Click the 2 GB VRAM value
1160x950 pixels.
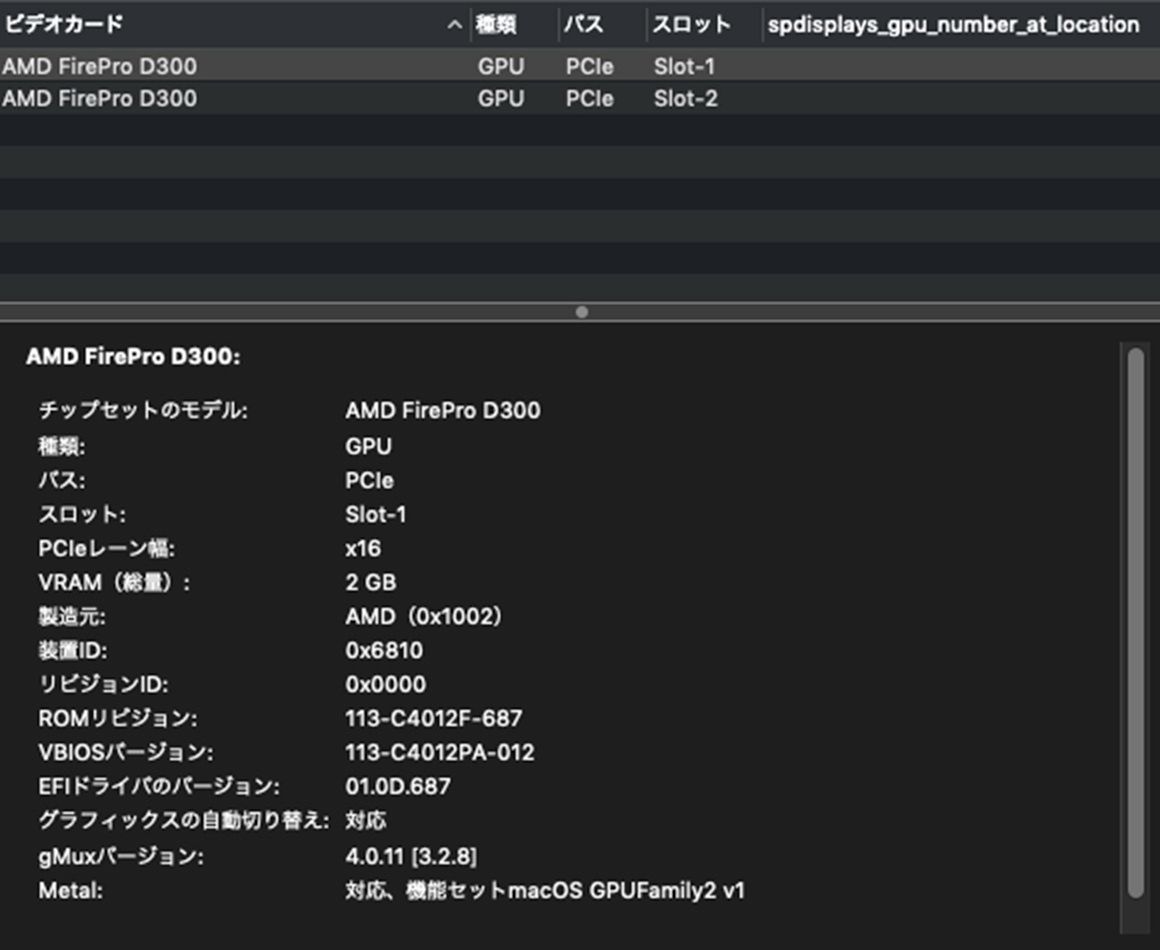tap(371, 582)
